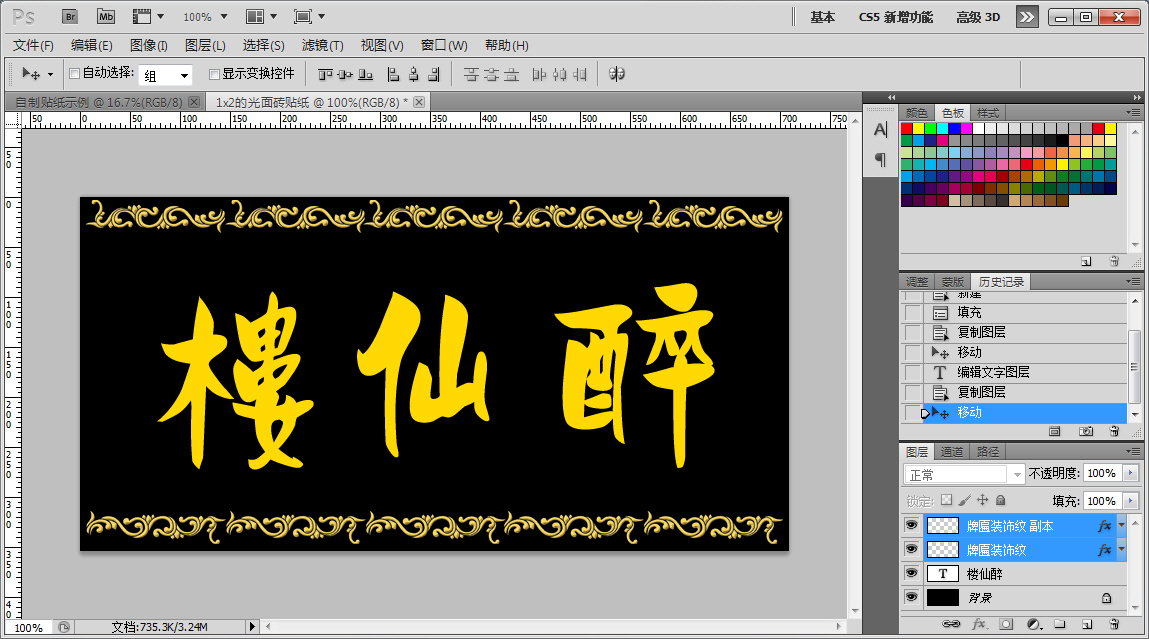Create new snapshot camera icon in History
Screen dimensions: 1149x639
(x=1086, y=431)
